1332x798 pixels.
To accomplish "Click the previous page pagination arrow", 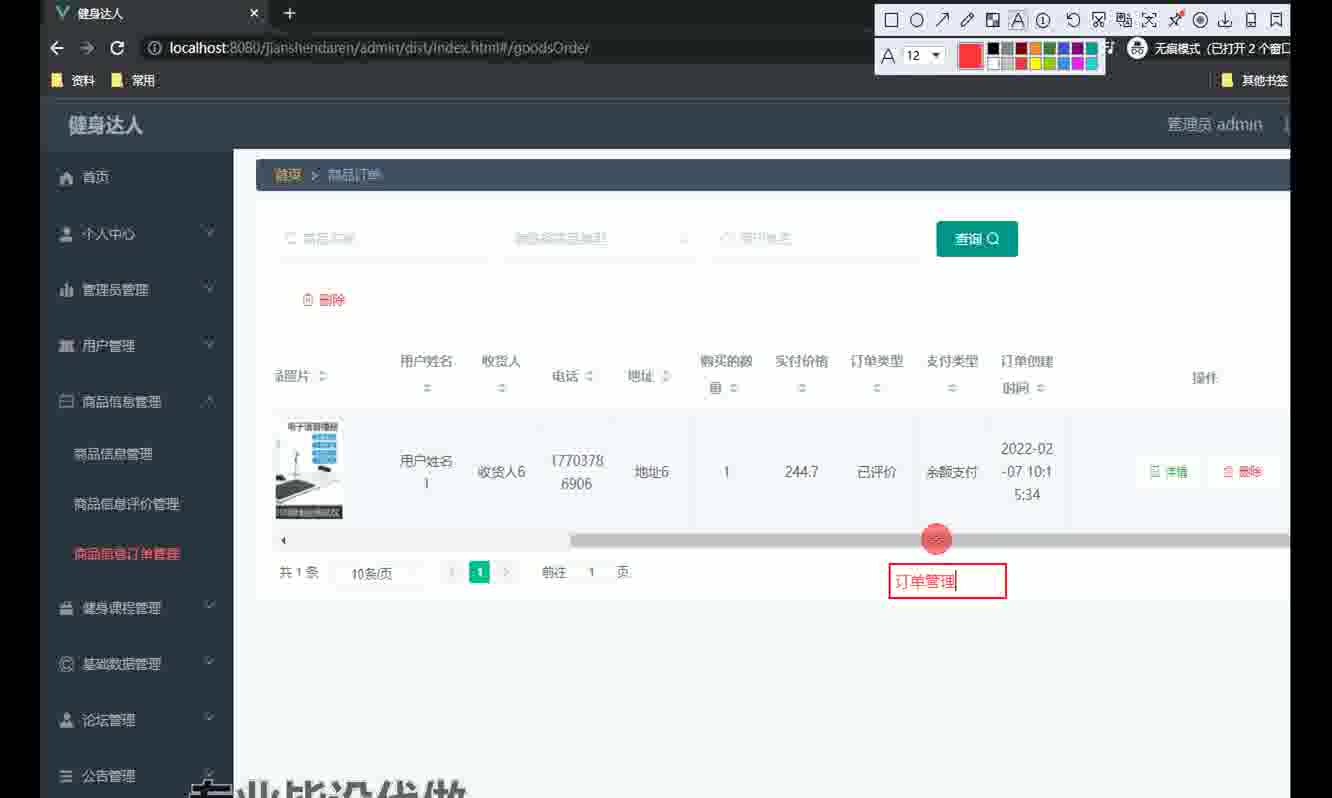I will click(x=453, y=572).
